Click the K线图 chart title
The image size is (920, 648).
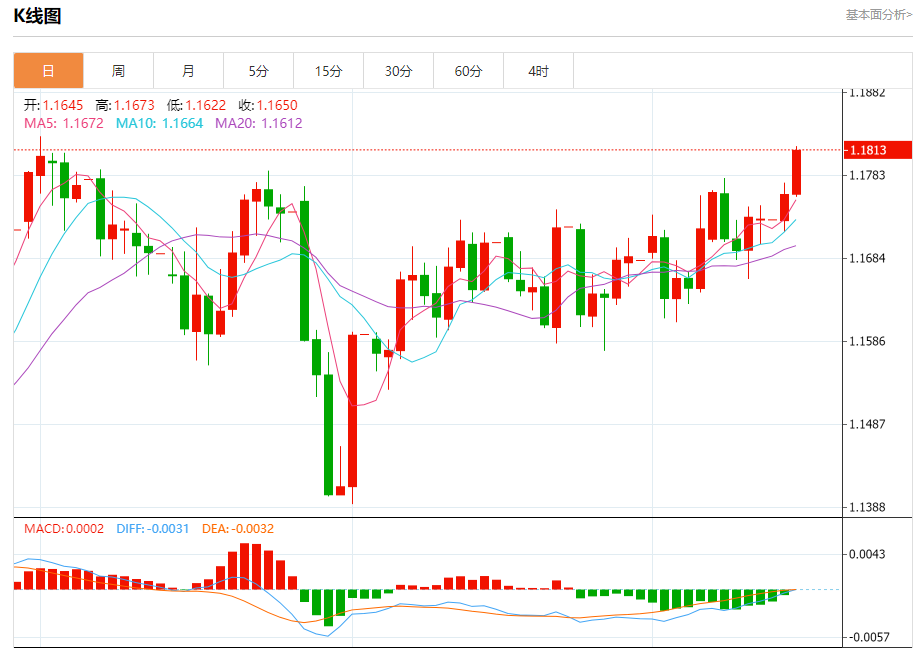pyautogui.click(x=38, y=16)
